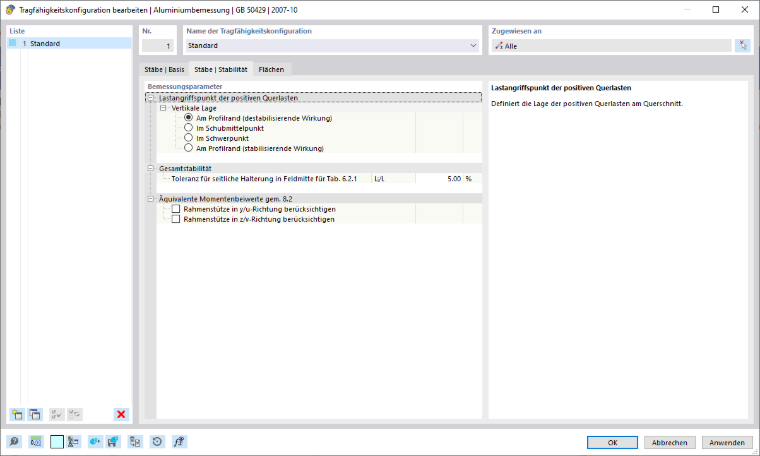Image resolution: width=760 pixels, height=456 pixels.
Task: Collapse the Äquivalente Momentenbeiwerte gem. 8.2 section
Action: coord(151,199)
